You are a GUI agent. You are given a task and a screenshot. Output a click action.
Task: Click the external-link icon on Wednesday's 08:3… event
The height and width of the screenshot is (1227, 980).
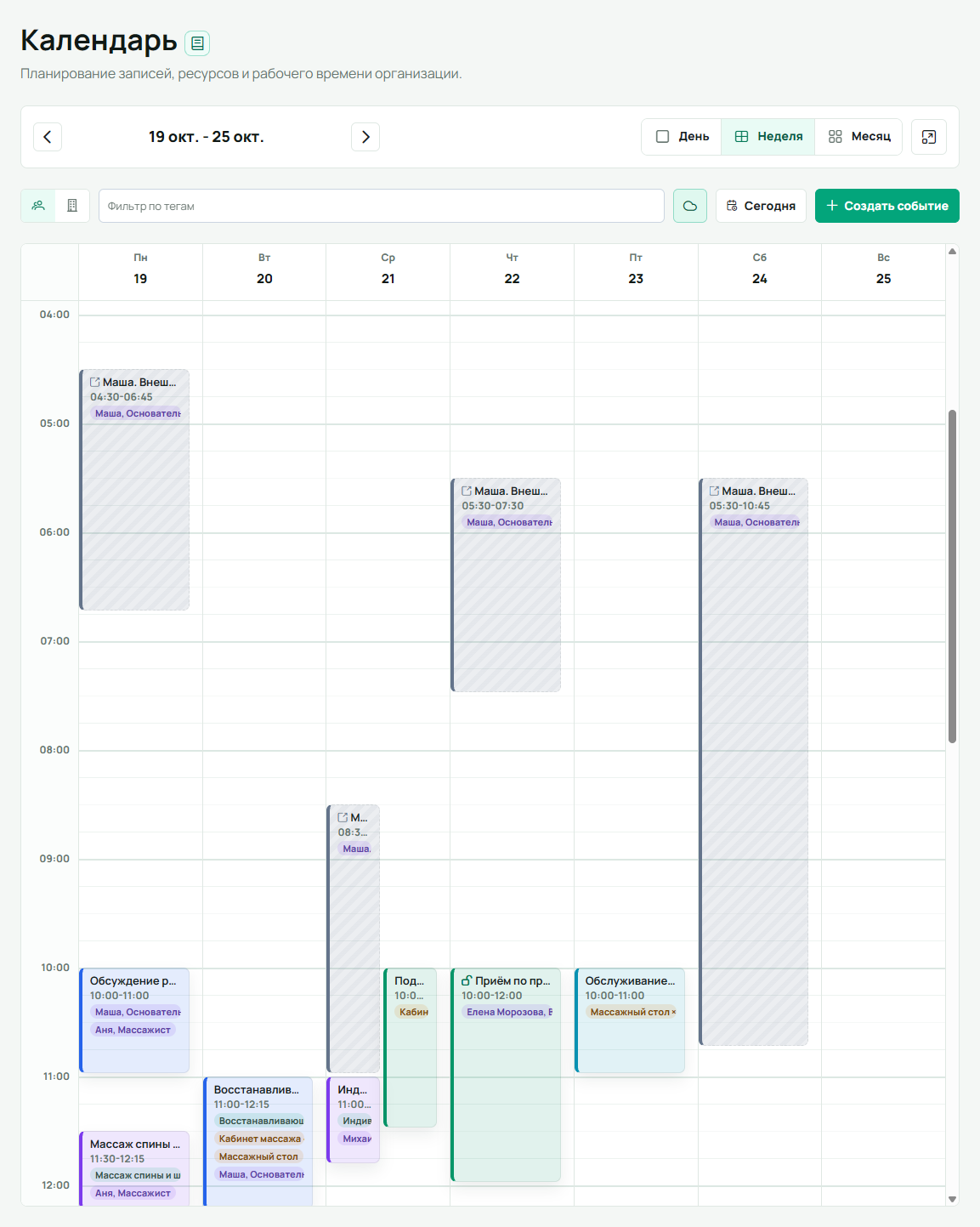[343, 818]
